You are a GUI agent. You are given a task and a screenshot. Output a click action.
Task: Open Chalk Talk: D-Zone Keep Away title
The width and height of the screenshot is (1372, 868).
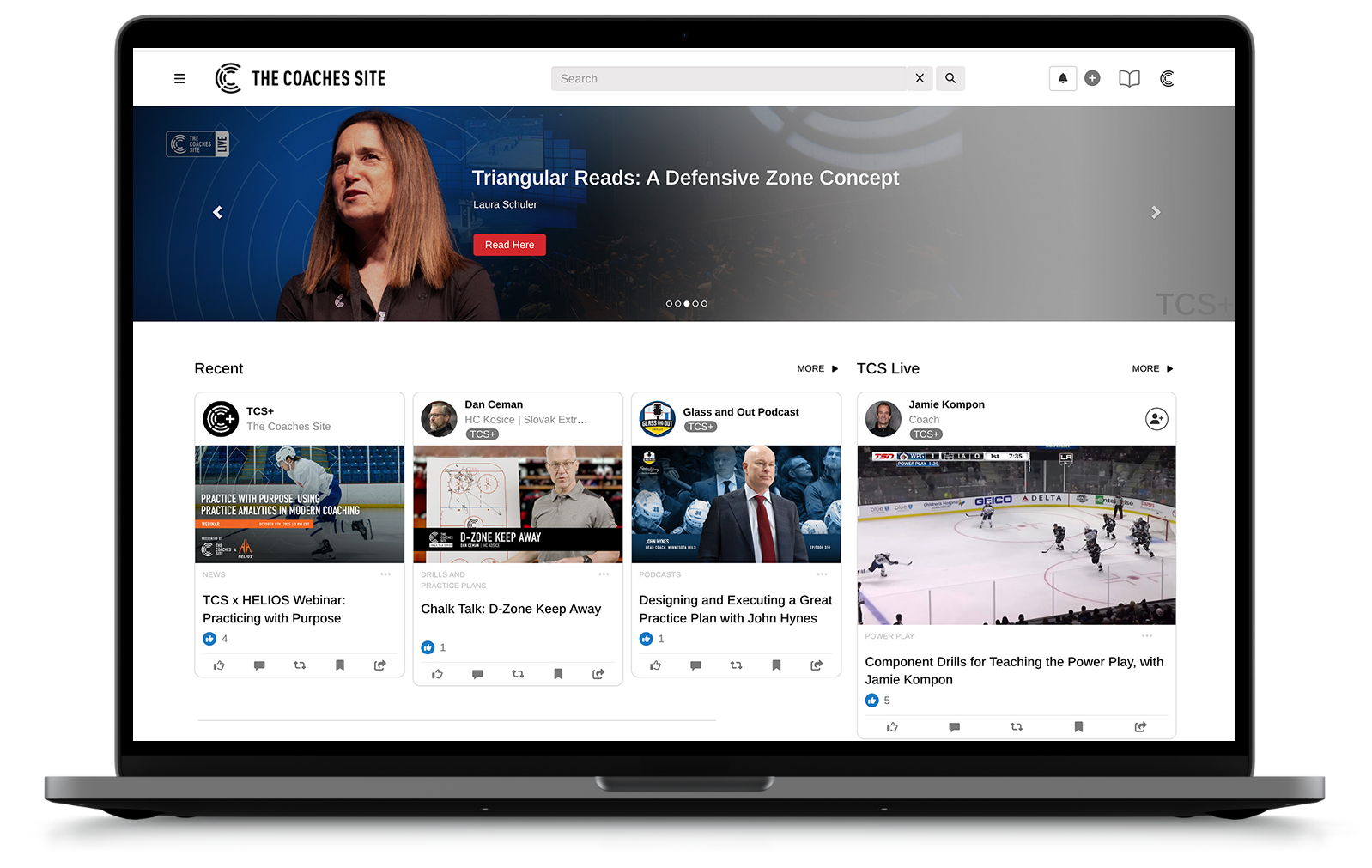[x=511, y=609]
